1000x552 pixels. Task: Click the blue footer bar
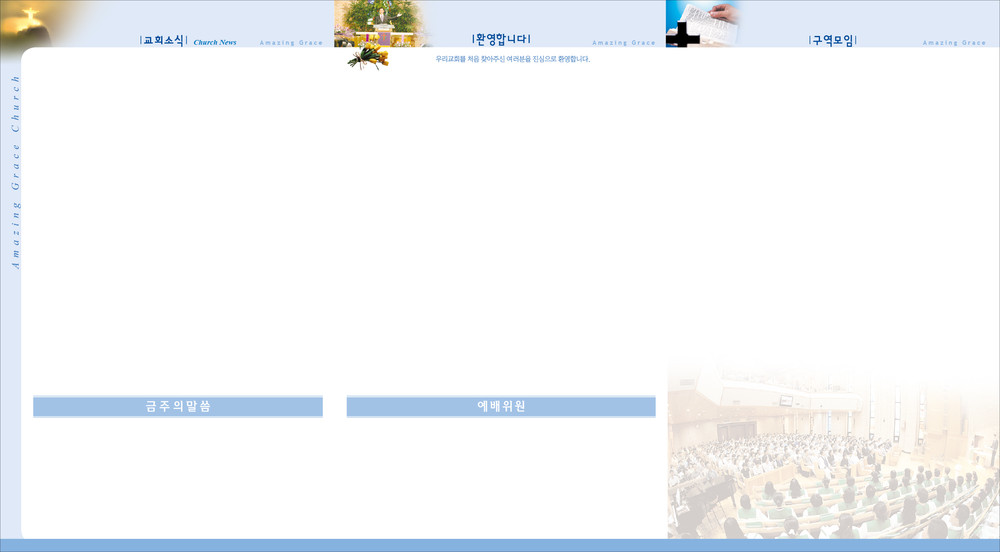coord(500,545)
